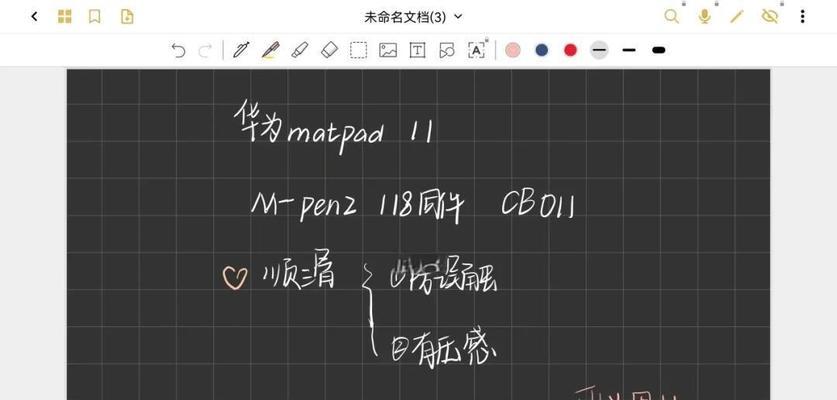Viewport: 837px width, 400px height.
Task: Select the text box tool
Action: tap(417, 50)
